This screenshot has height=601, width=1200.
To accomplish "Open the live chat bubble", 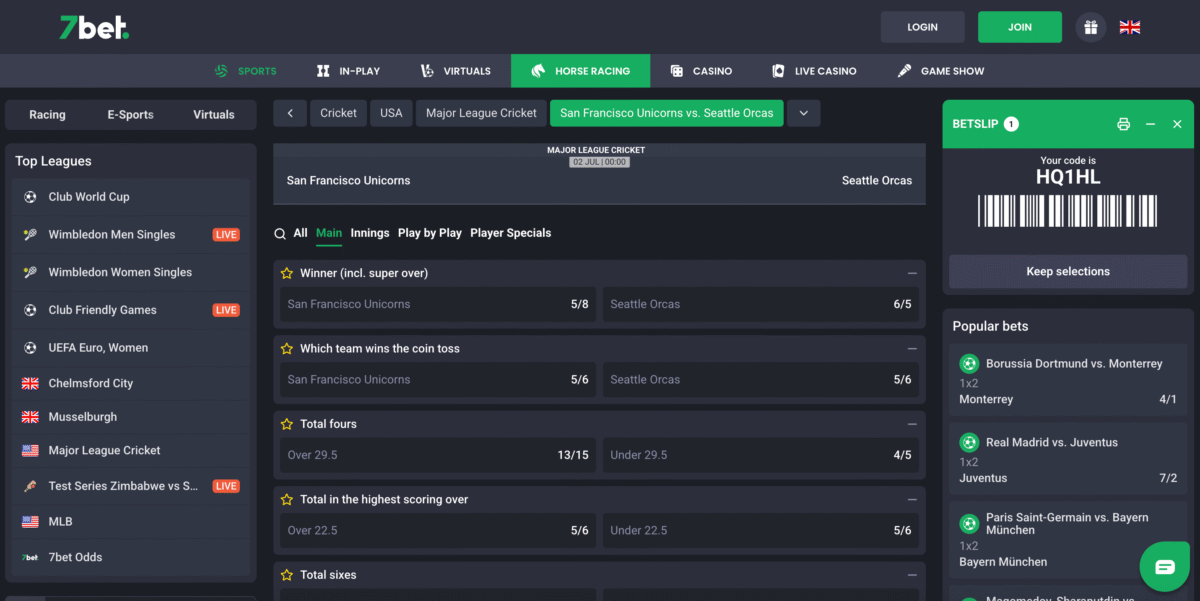I will 1165,567.
